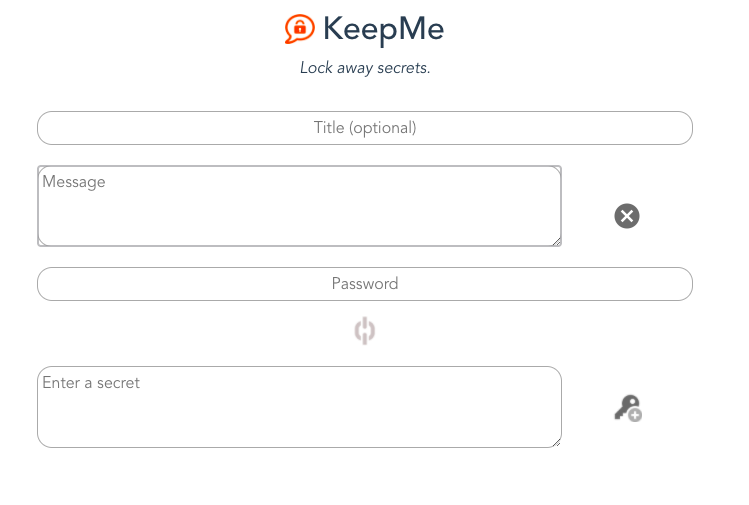Add a secret with the key-plus icon
Viewport: 749px width, 505px height.
[x=628, y=408]
